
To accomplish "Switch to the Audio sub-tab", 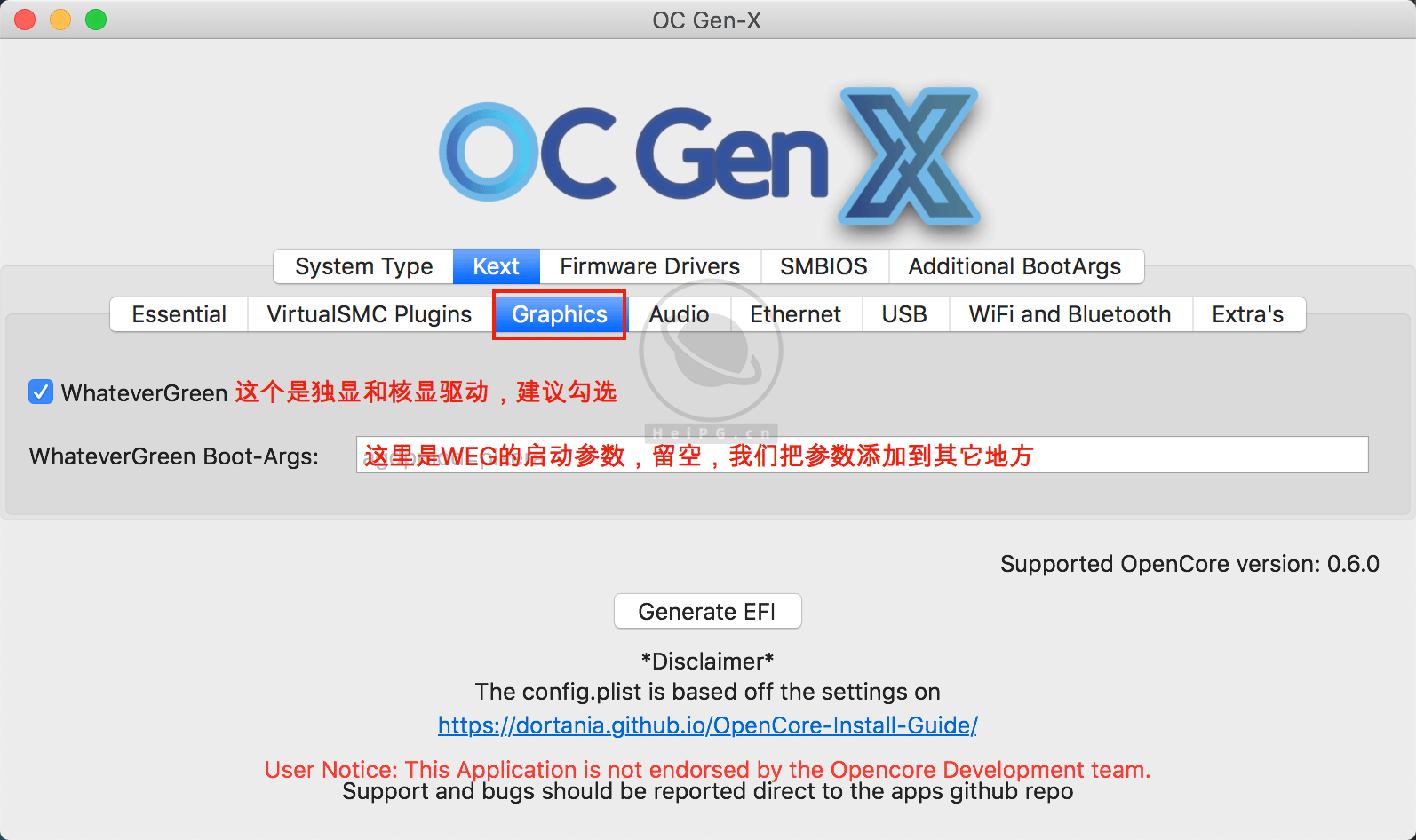I will pos(679,314).
